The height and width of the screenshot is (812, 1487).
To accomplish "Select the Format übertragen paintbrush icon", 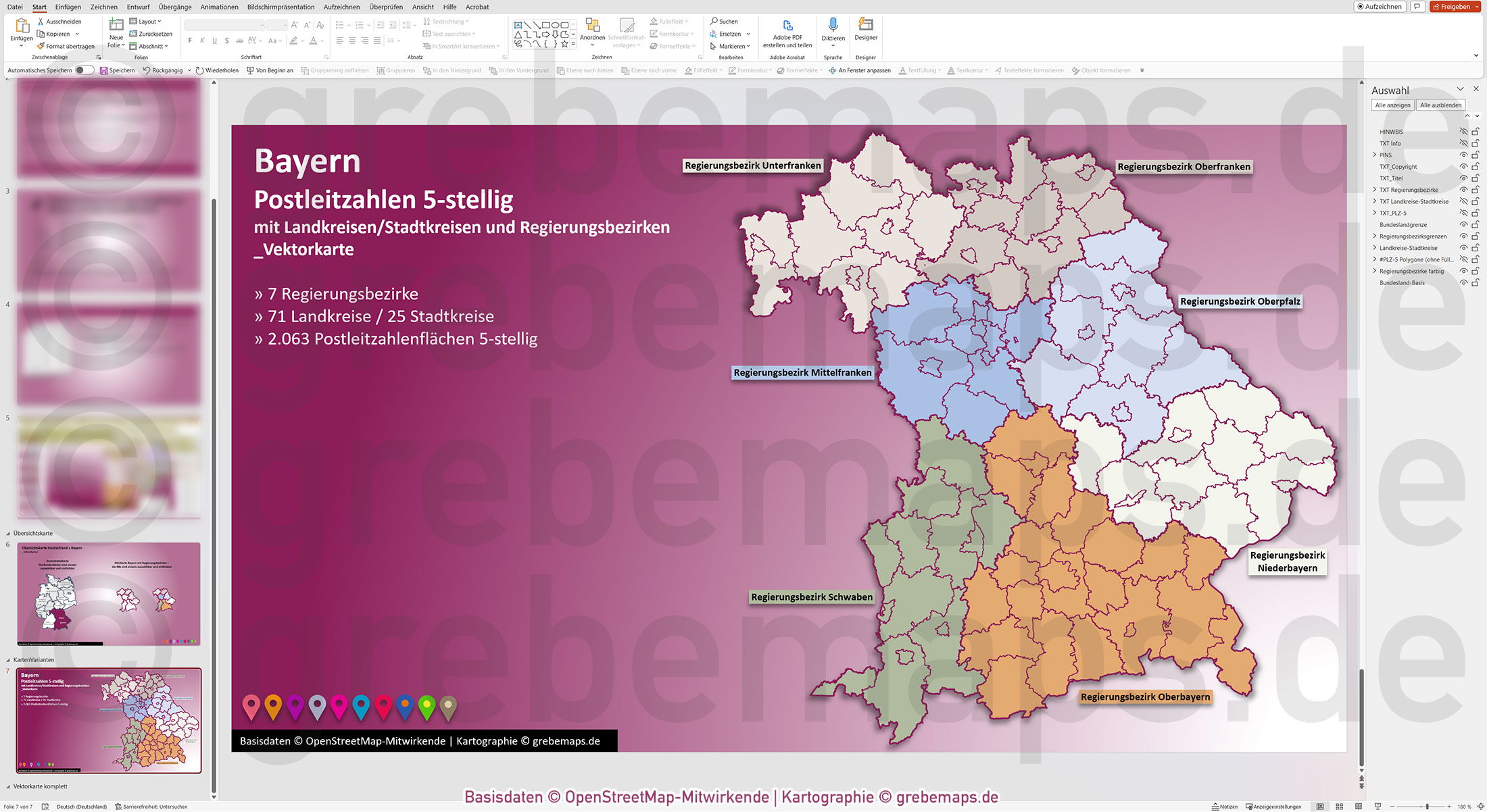I will click(x=43, y=46).
